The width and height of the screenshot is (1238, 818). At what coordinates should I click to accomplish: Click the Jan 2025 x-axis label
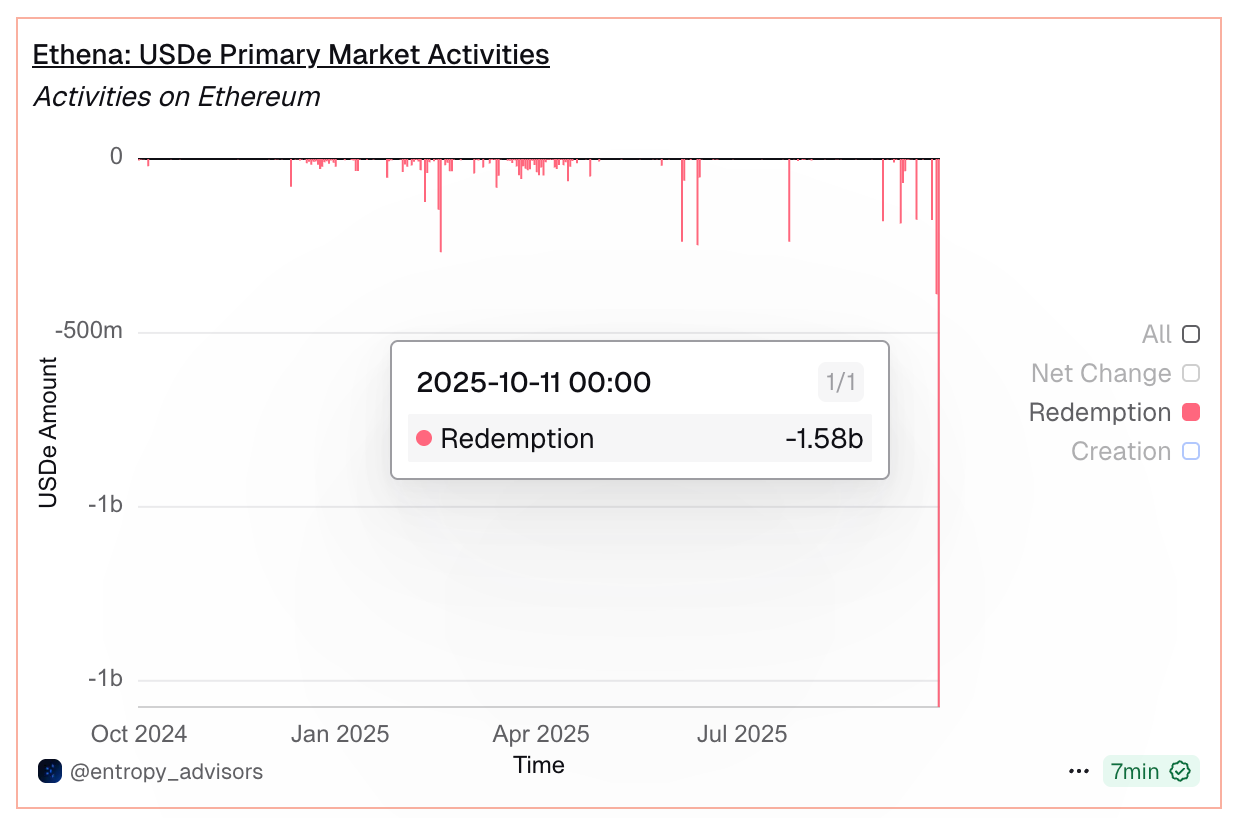[340, 733]
